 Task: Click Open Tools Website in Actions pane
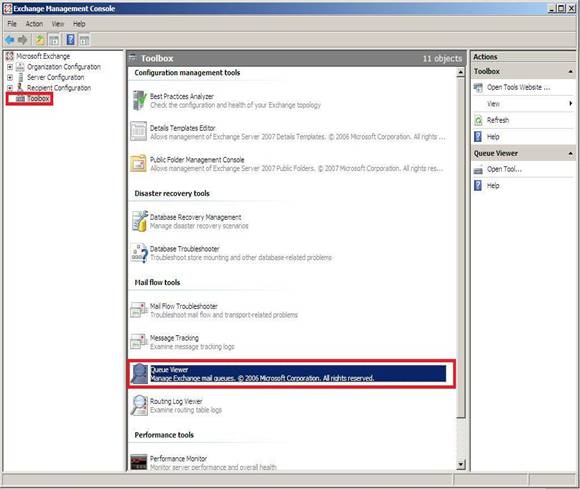518,88
